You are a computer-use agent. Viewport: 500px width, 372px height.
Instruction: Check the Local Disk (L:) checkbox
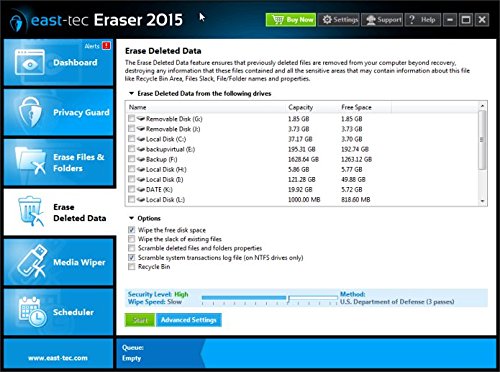(131, 199)
